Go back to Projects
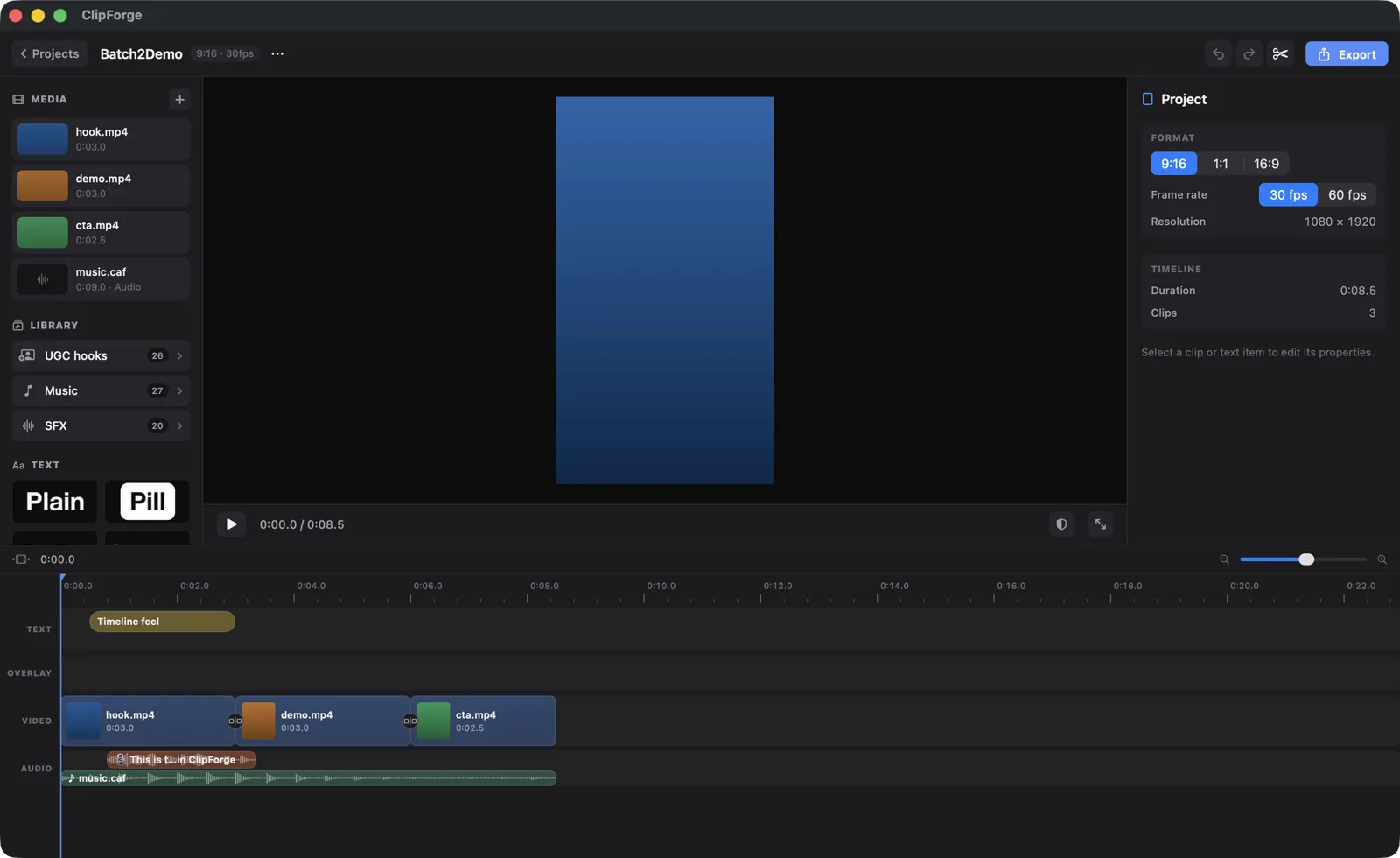Screen dimensions: 1400x858 pos(50,53)
